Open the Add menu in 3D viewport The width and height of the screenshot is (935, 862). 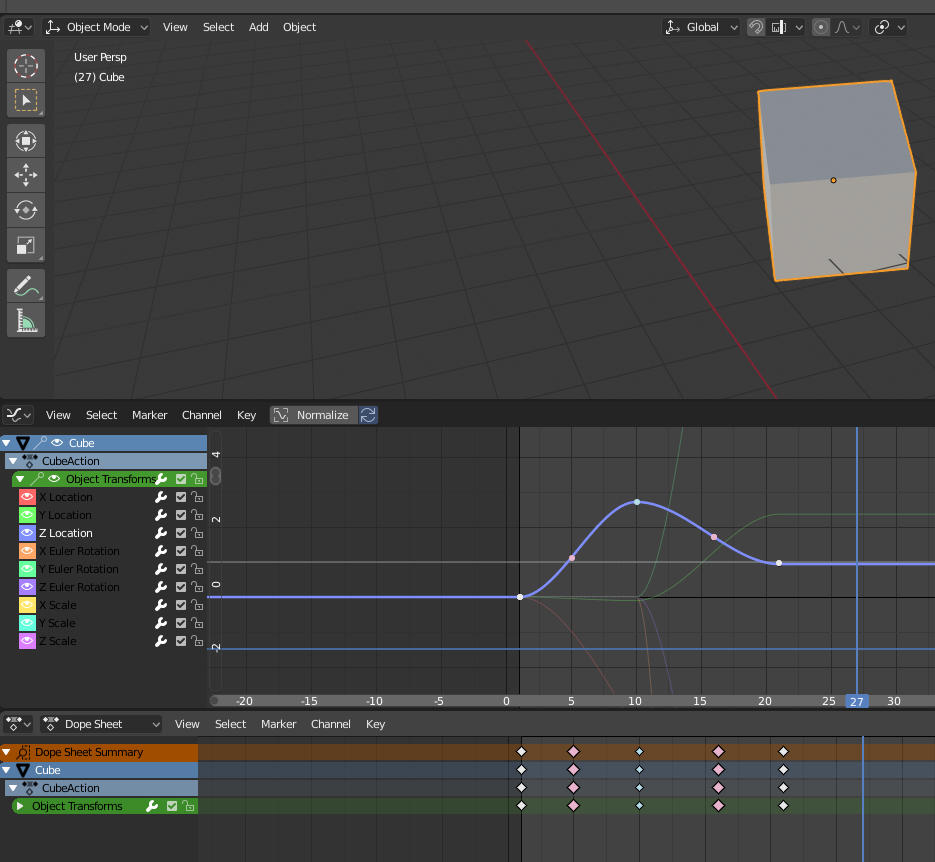[x=258, y=27]
